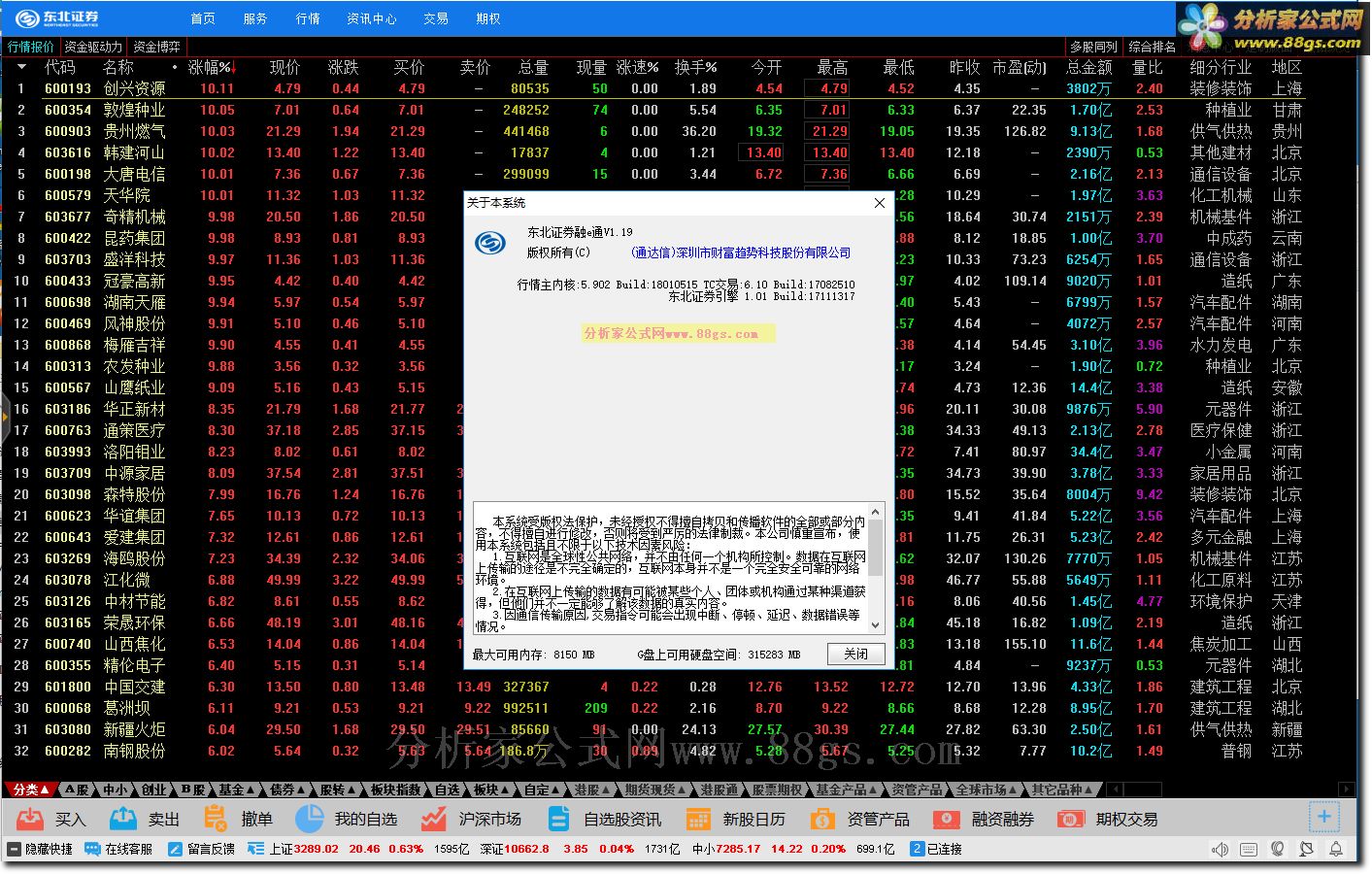Image resolution: width=1372 pixels, height=874 pixels.
Task: Select the 多股同列 view tab
Action: tap(1094, 47)
